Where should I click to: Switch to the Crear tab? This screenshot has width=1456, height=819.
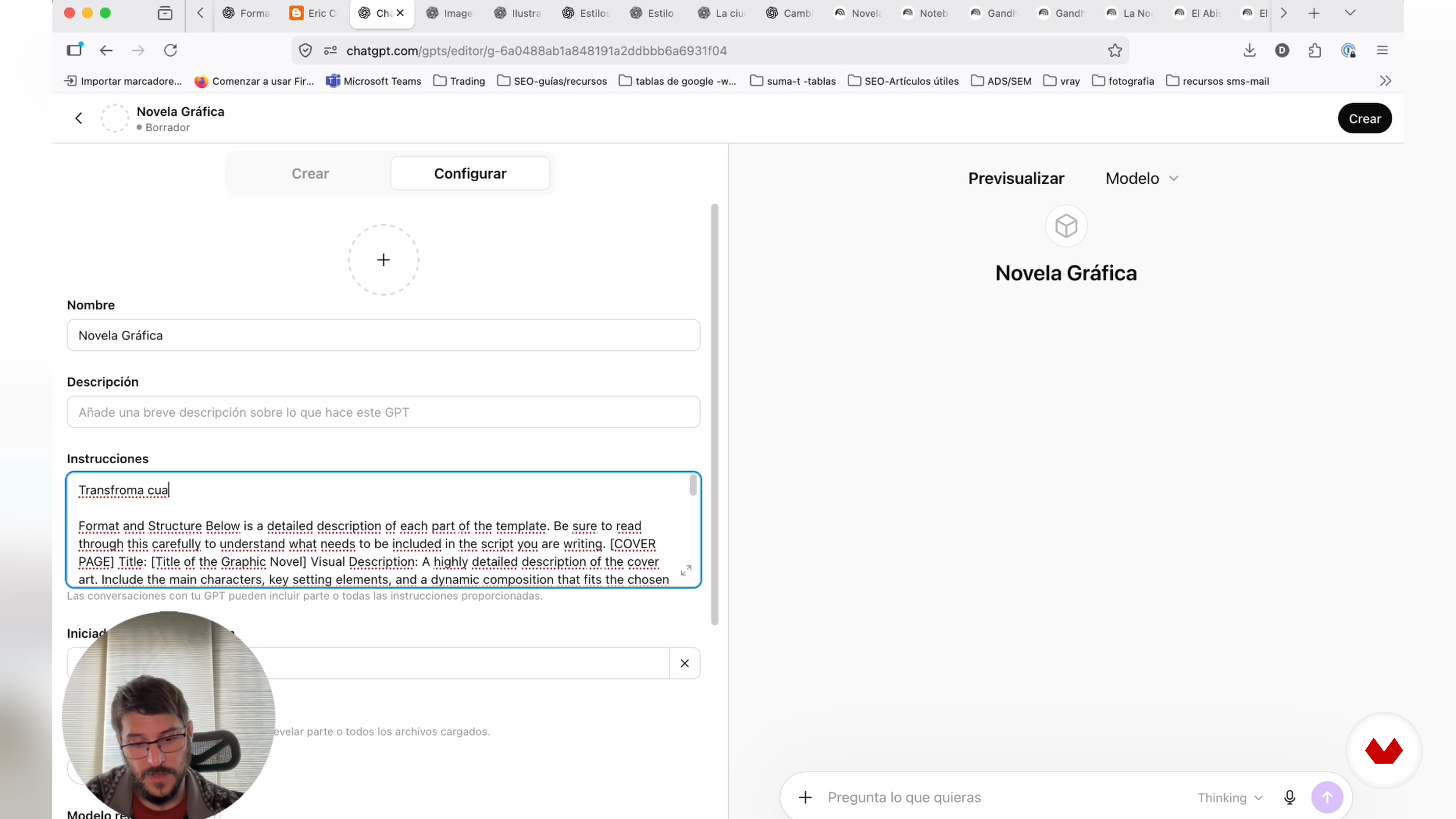(x=310, y=174)
